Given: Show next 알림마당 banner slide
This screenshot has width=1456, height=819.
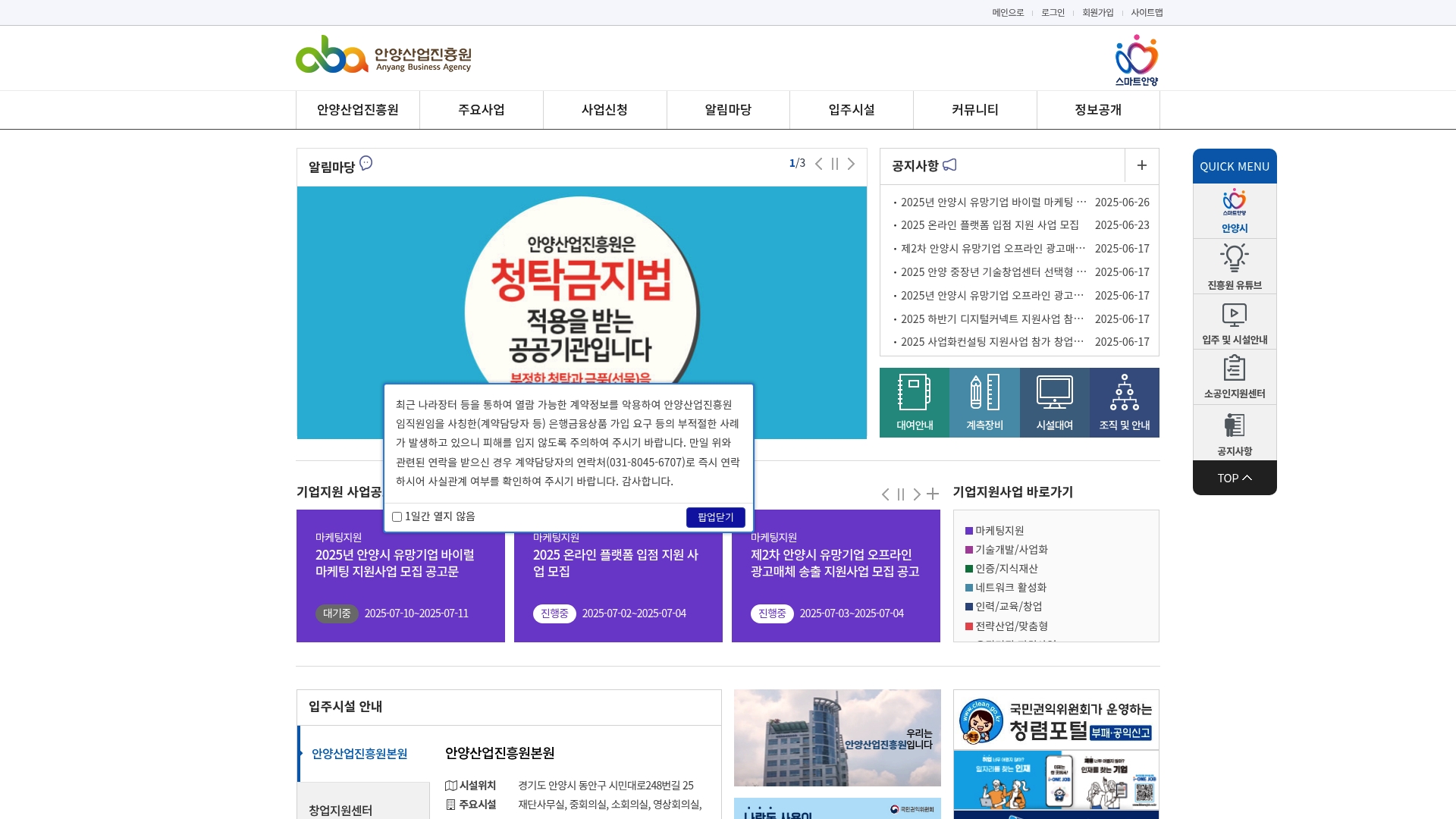Looking at the screenshot, I should pos(851,164).
